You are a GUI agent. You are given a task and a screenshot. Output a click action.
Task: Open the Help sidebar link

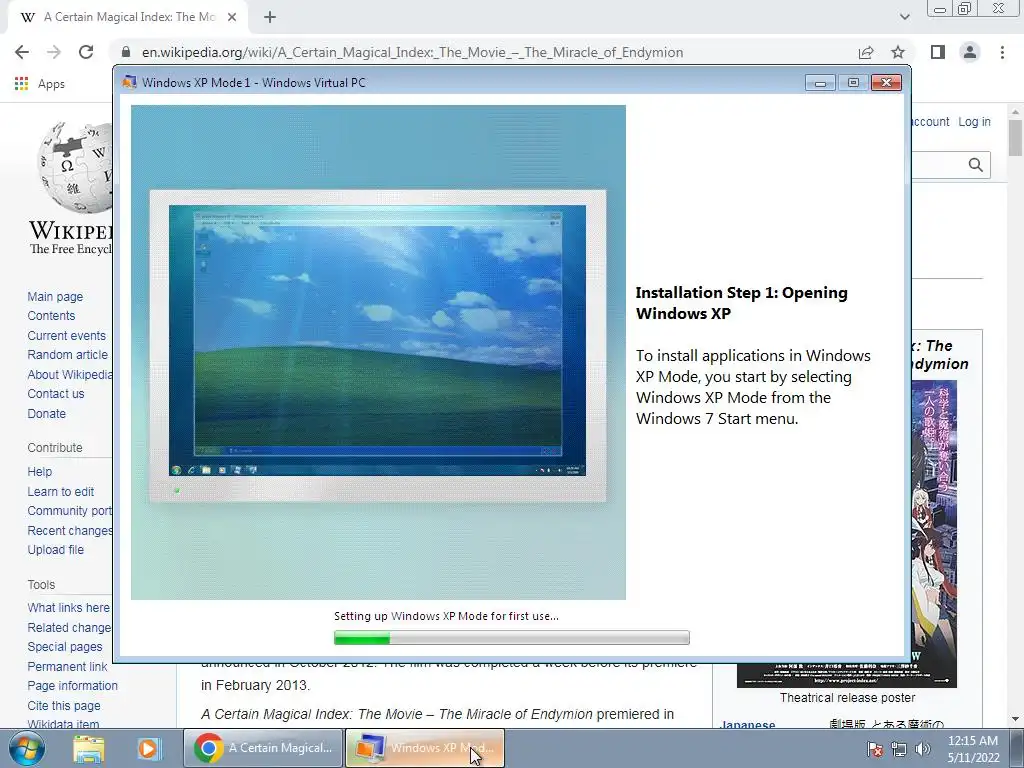[x=39, y=472]
